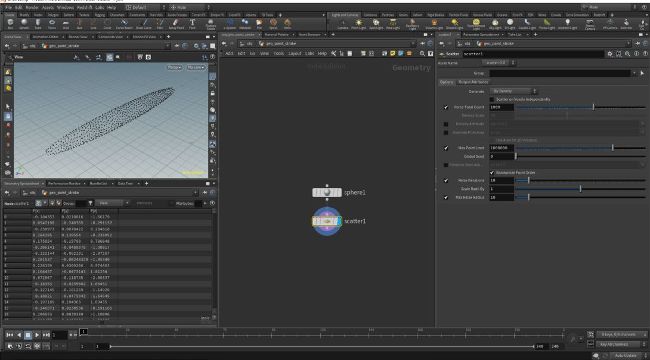Image resolution: width=650 pixels, height=360 pixels.
Task: Select the Metaball shelf tool
Action: (x=245, y=24)
